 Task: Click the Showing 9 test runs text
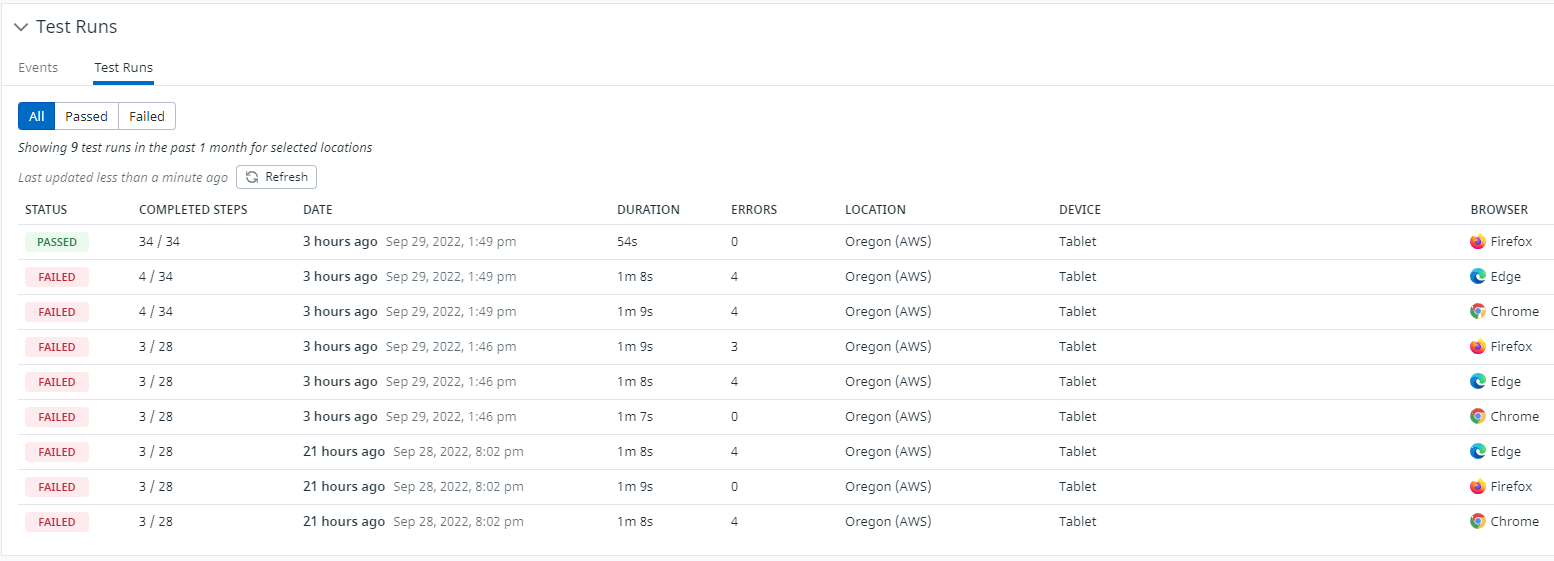point(195,148)
